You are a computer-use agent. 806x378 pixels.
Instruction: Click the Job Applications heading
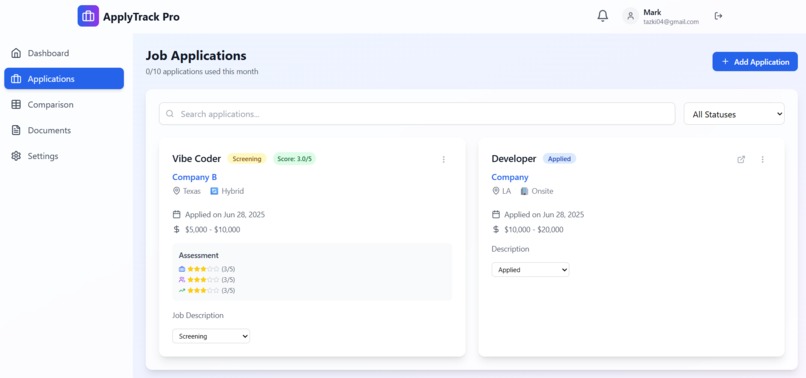(196, 56)
